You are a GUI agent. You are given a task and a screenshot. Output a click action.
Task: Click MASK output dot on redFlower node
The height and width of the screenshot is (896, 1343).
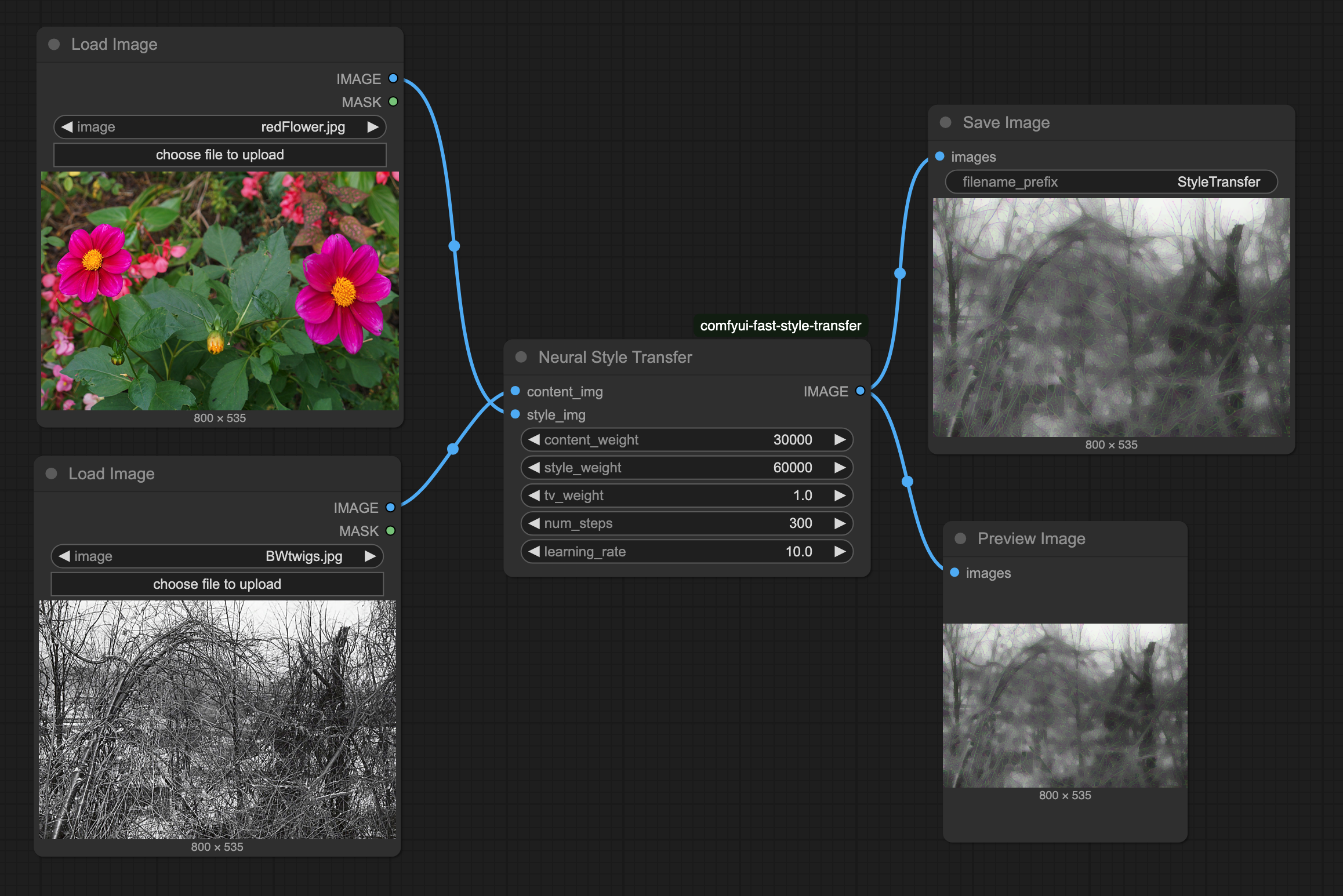point(393,101)
